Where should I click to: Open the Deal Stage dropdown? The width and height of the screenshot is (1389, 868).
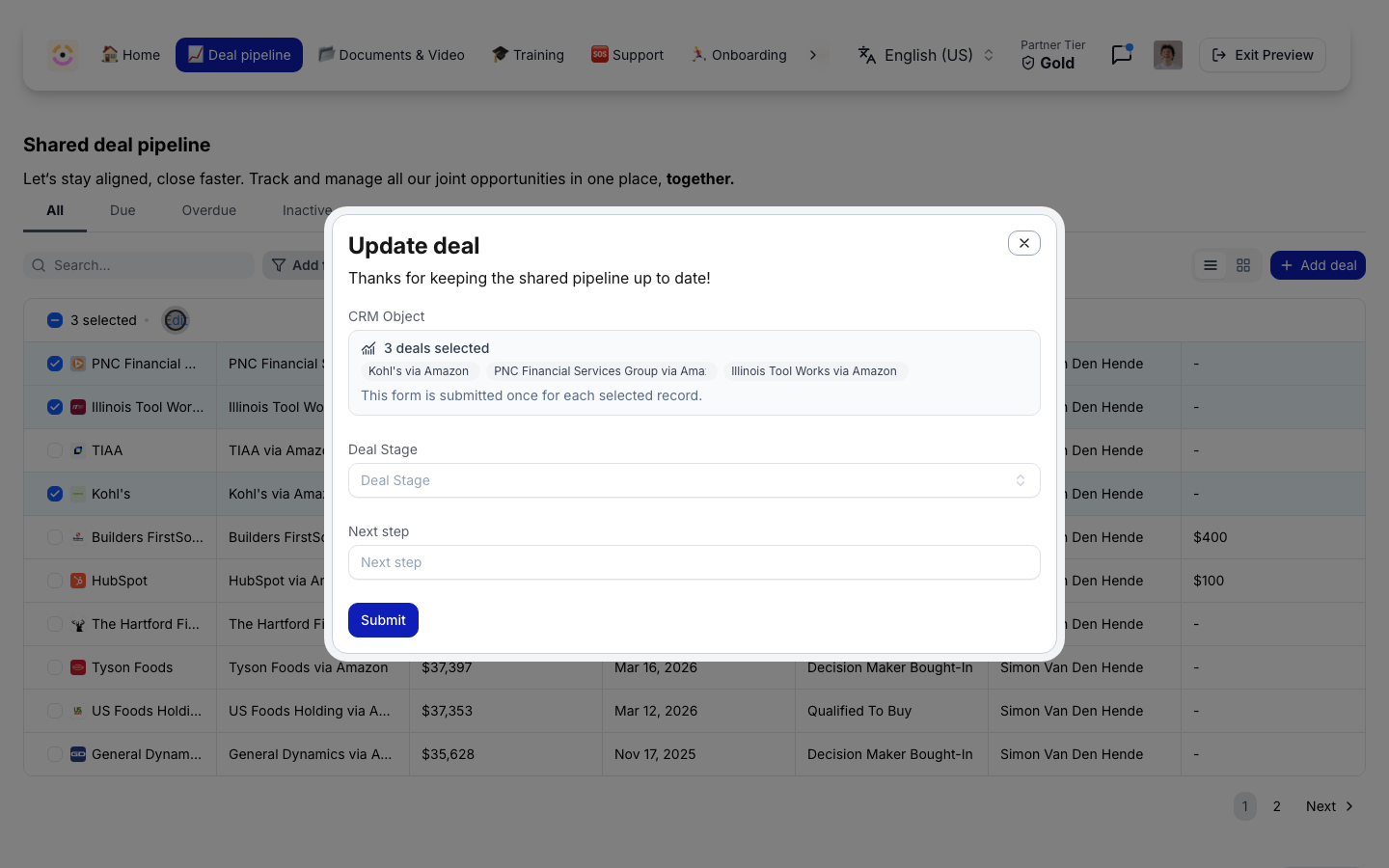694,480
